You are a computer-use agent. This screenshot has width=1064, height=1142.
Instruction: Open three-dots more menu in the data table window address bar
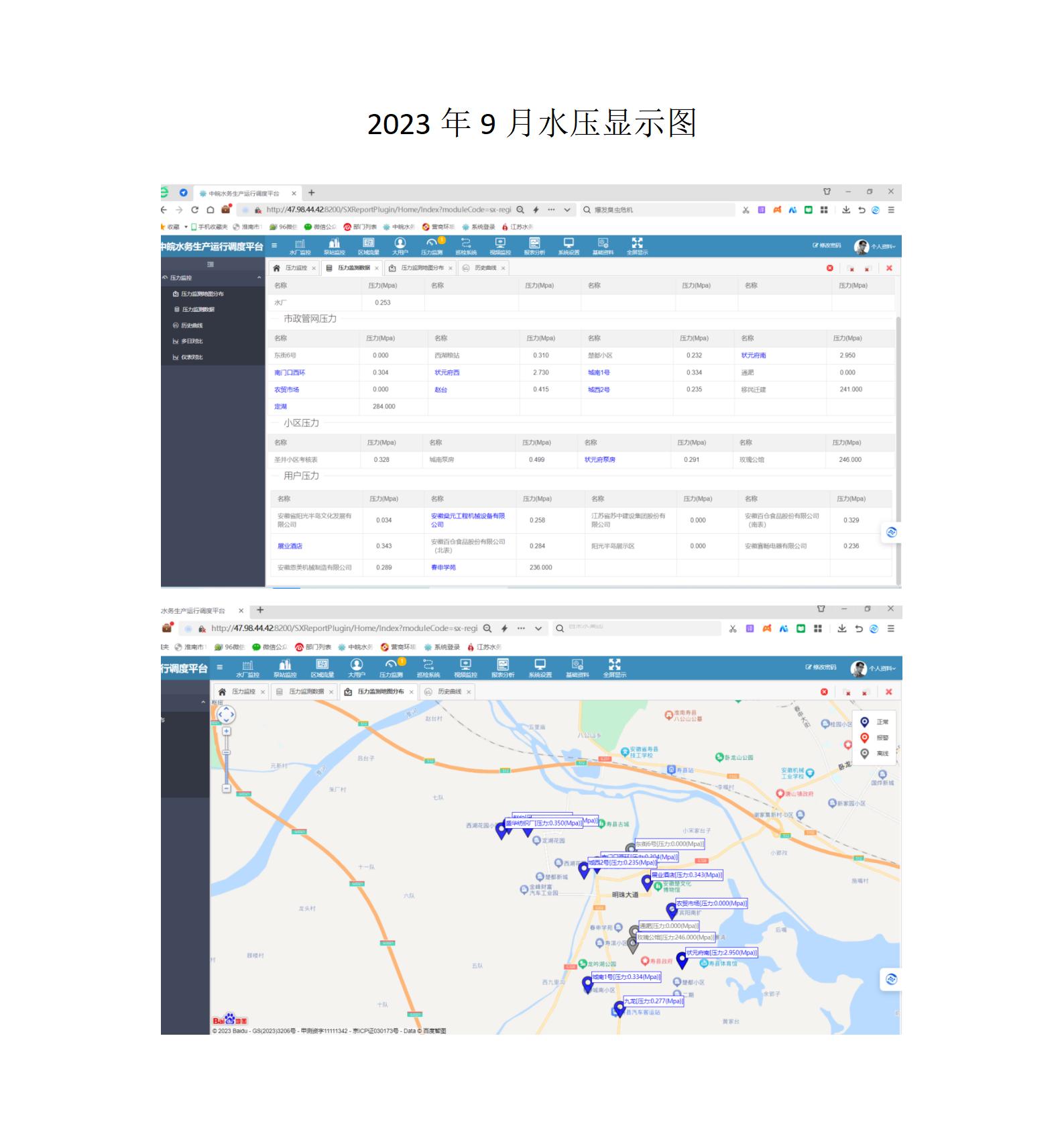(551, 210)
